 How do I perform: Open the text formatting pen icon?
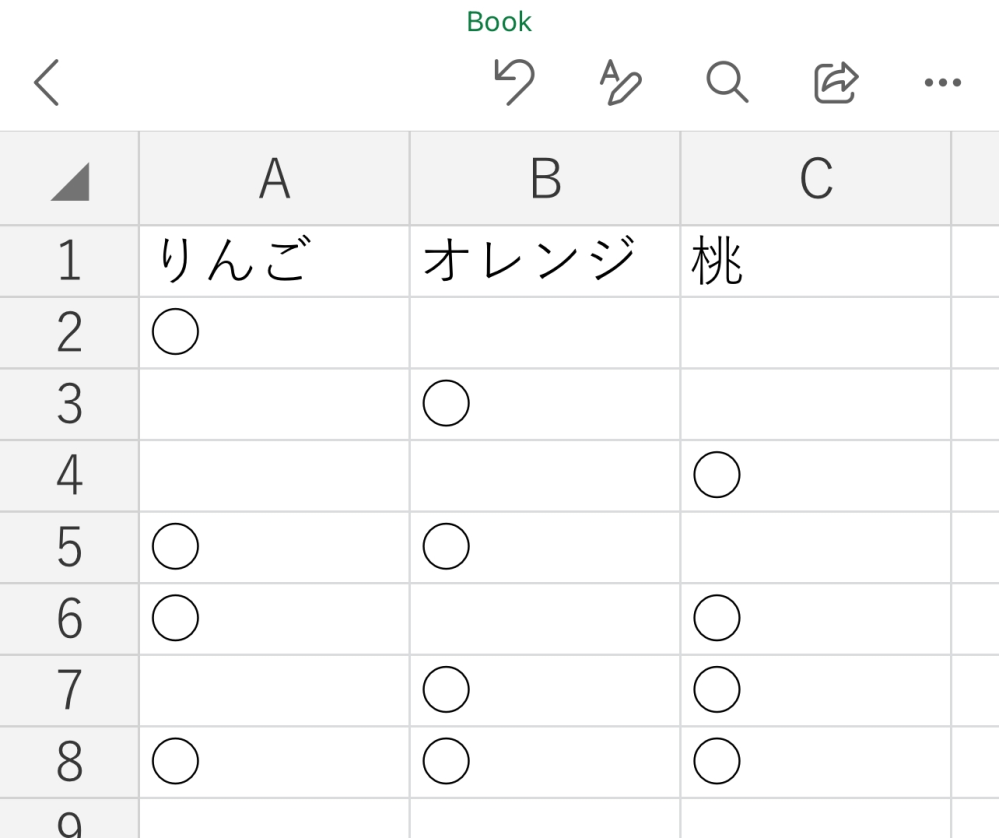pos(619,82)
